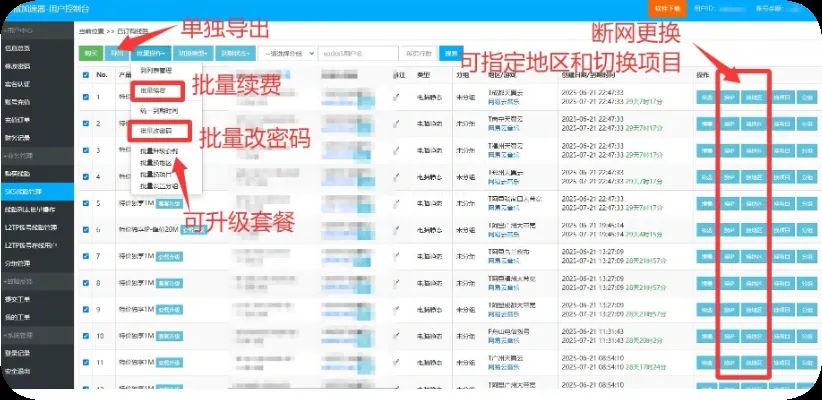
Task: Click the blue 搜索 search button
Action: 451,53
